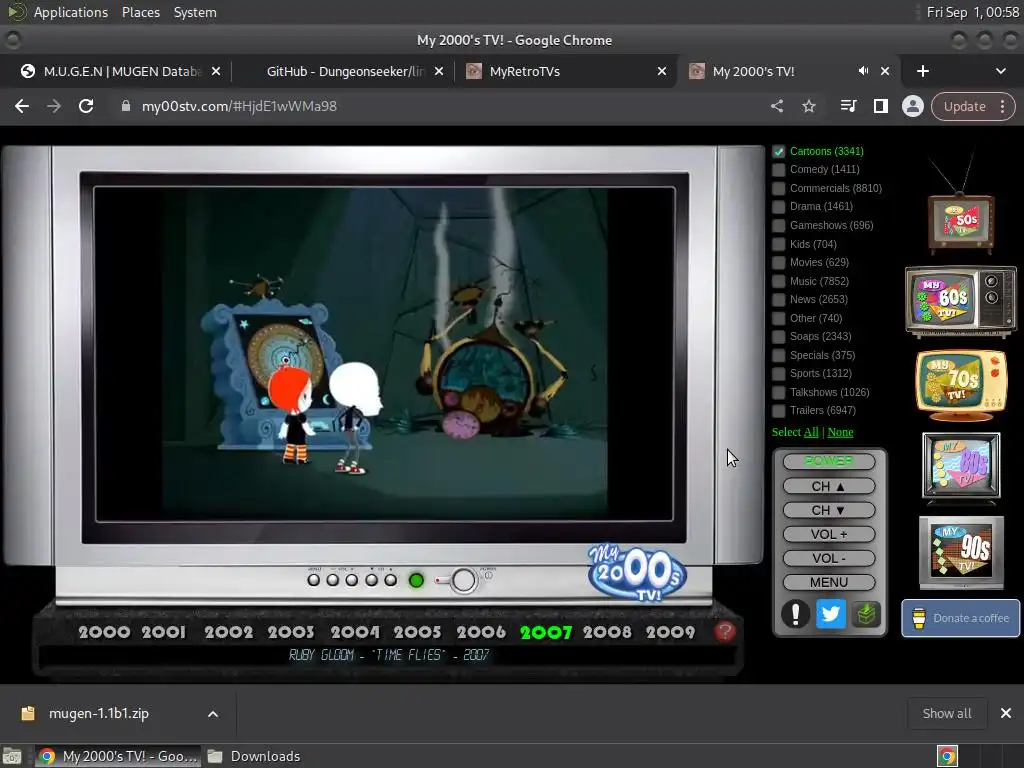Click the show desktop icon in bottom panel
This screenshot has width=1024, height=768.
12,756
